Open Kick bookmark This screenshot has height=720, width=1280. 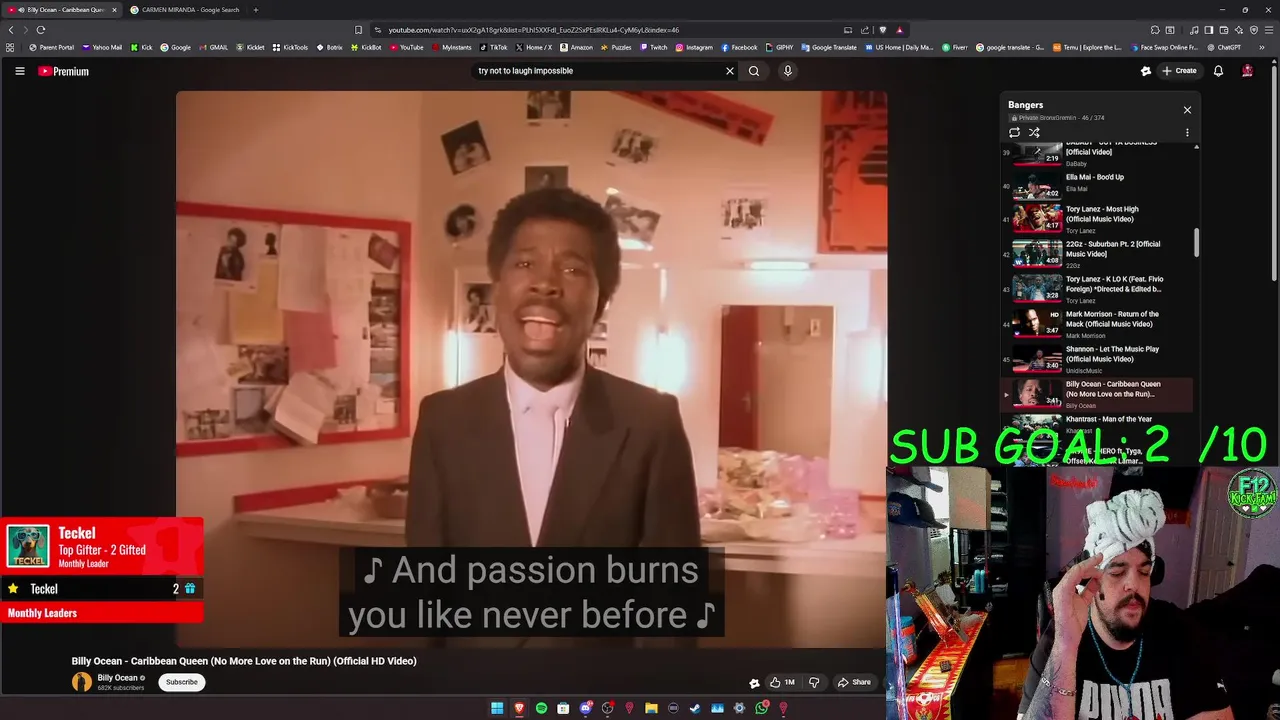pos(140,47)
